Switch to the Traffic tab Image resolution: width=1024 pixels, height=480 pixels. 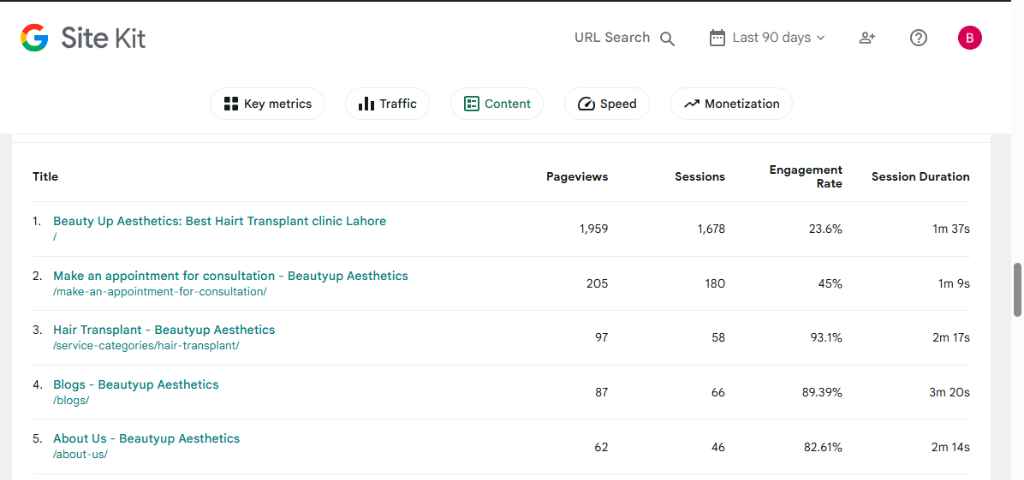(x=387, y=104)
